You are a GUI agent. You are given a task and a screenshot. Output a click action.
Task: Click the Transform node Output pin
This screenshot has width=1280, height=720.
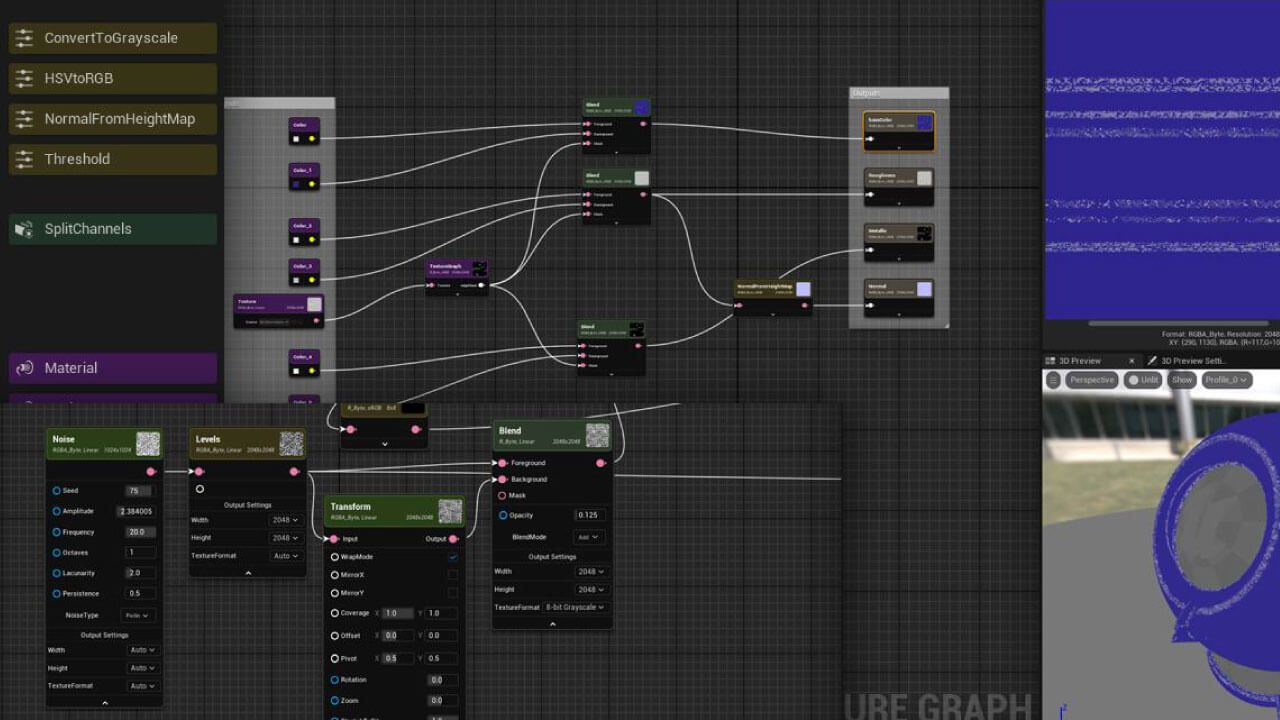click(453, 539)
